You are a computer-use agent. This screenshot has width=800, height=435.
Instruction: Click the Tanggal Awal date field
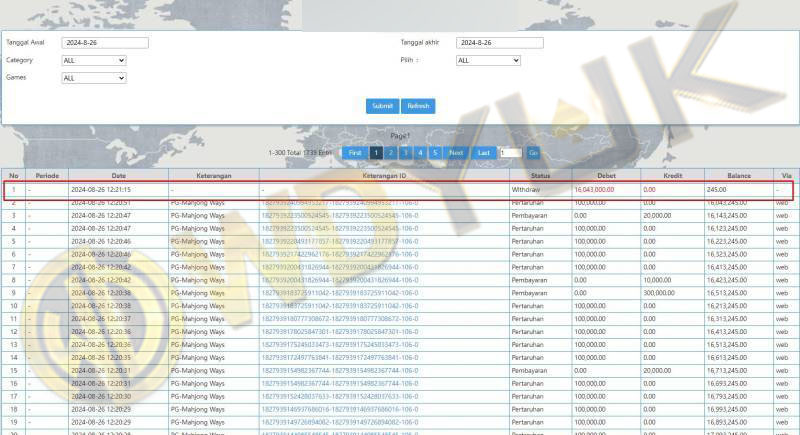(104, 43)
